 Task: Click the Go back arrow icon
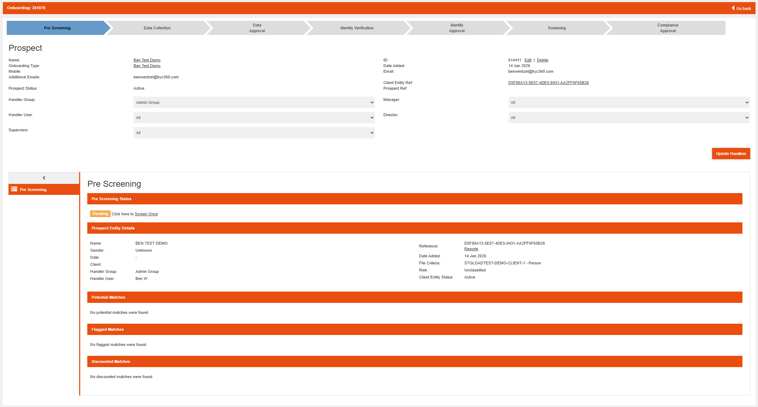(x=733, y=8)
